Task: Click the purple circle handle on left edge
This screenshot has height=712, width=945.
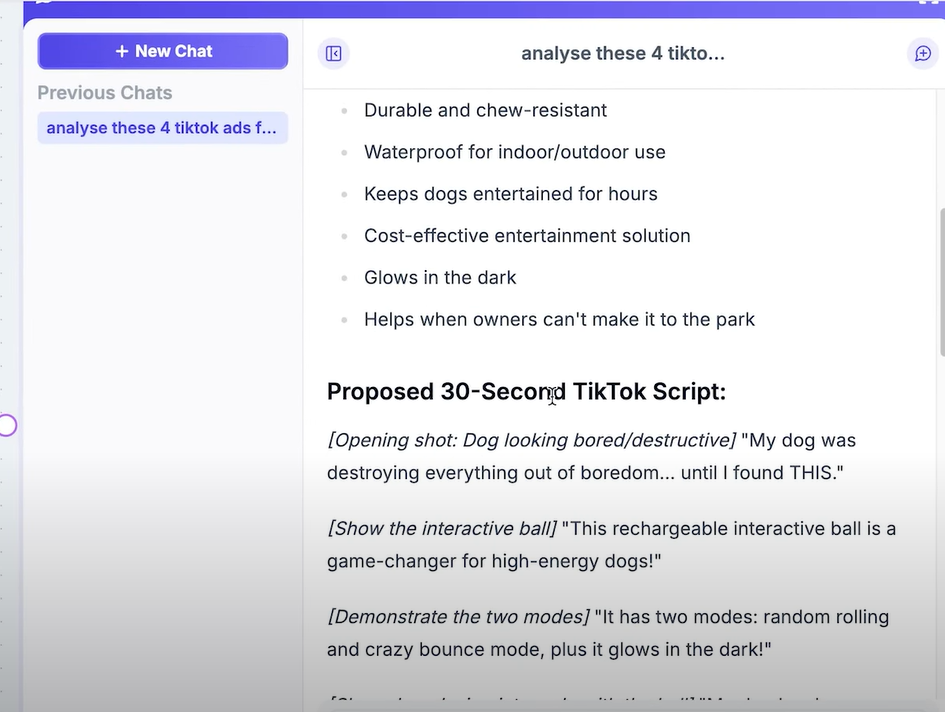Action: pyautogui.click(x=7, y=426)
